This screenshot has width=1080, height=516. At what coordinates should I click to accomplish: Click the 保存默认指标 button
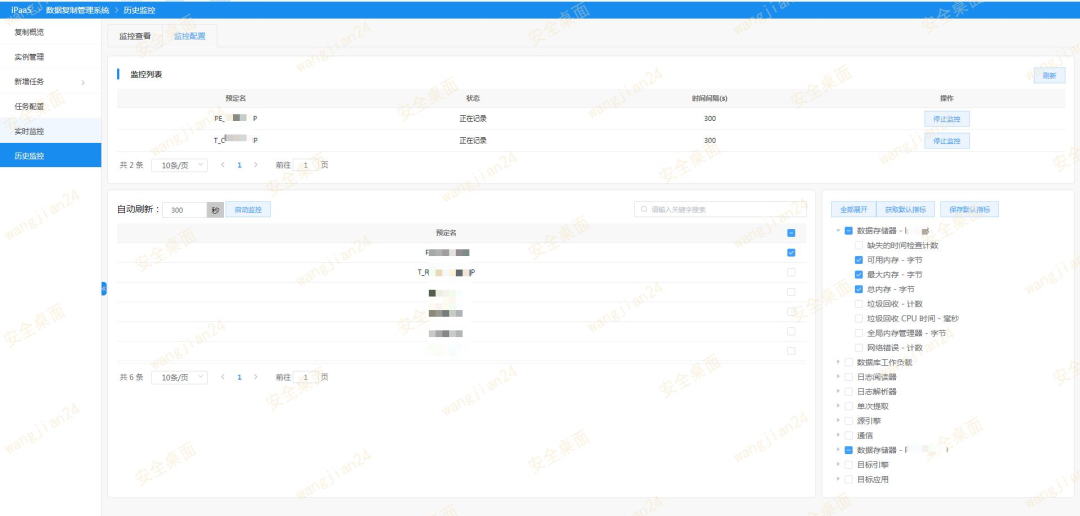pos(969,209)
